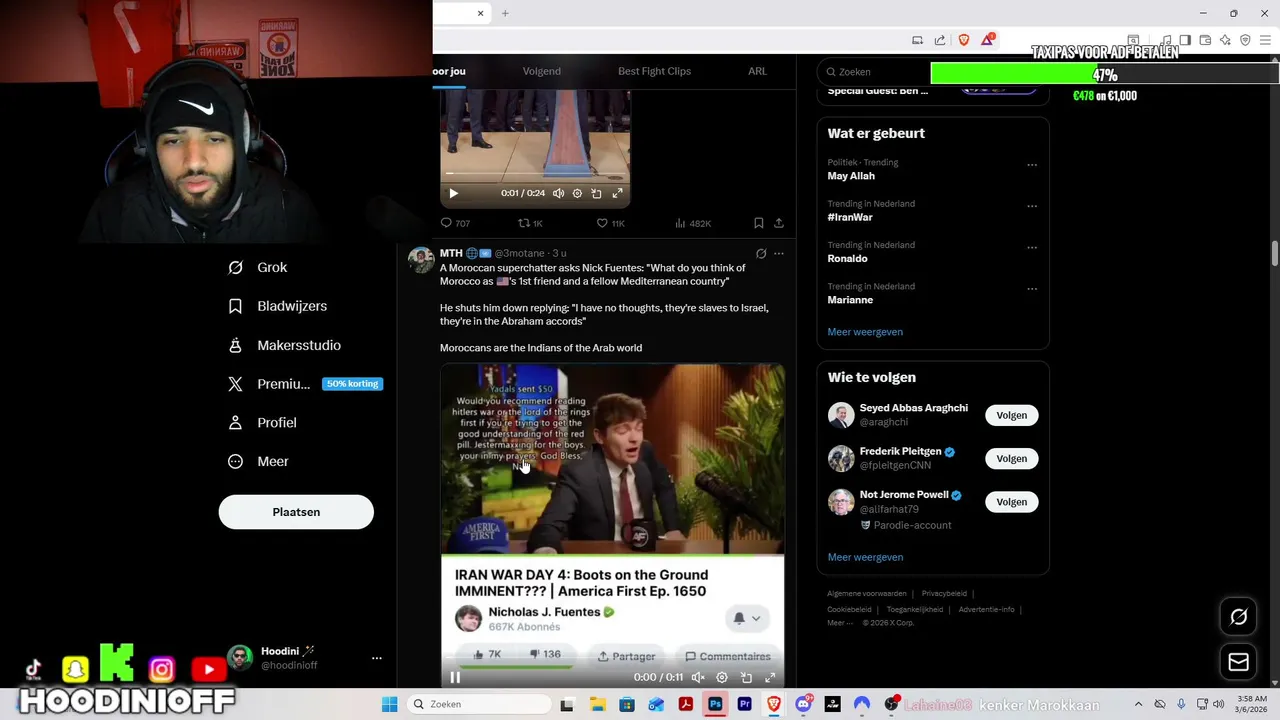Switch to the Volgend tab

coord(541,71)
